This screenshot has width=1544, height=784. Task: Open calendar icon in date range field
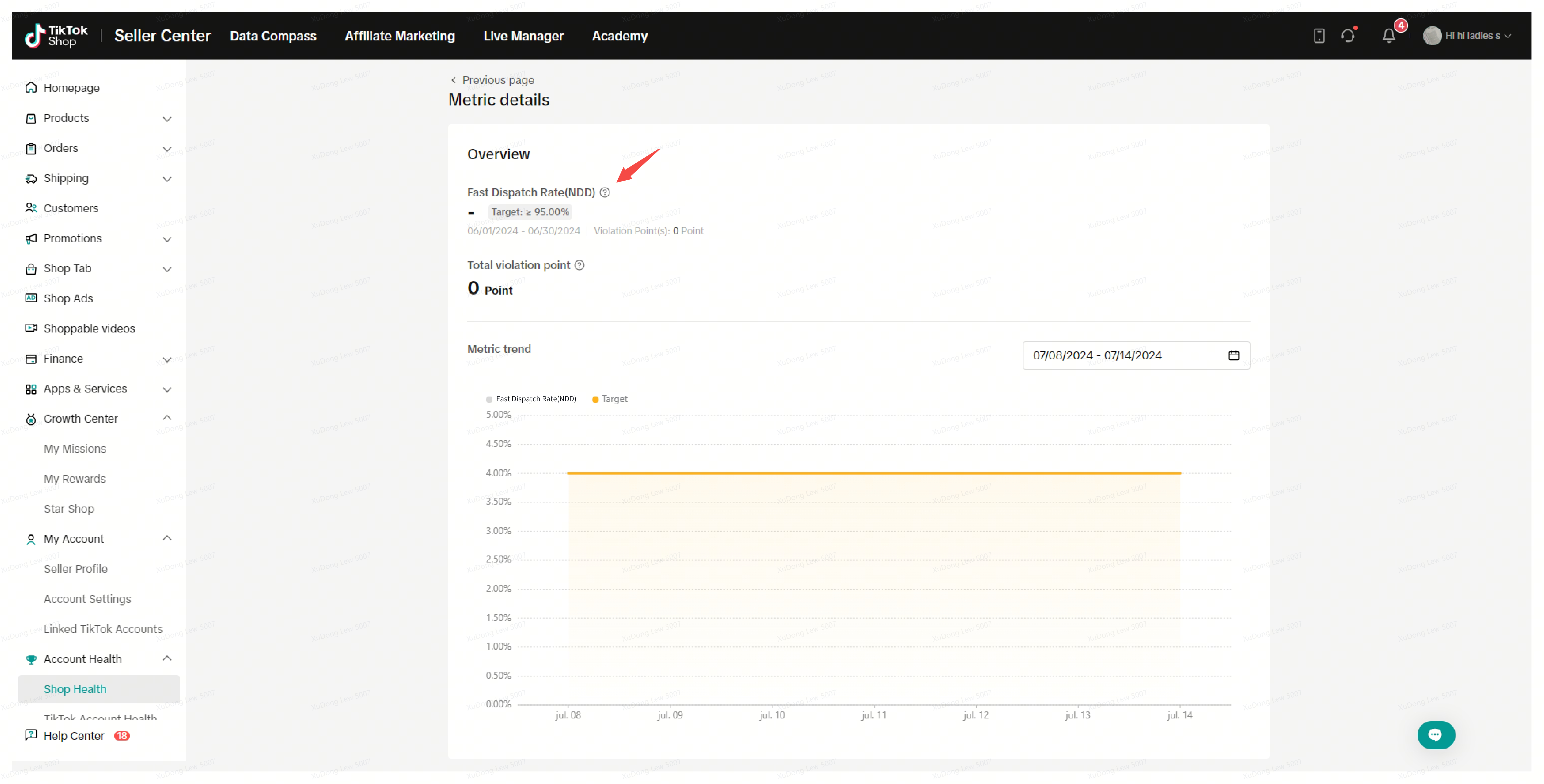[x=1233, y=355]
